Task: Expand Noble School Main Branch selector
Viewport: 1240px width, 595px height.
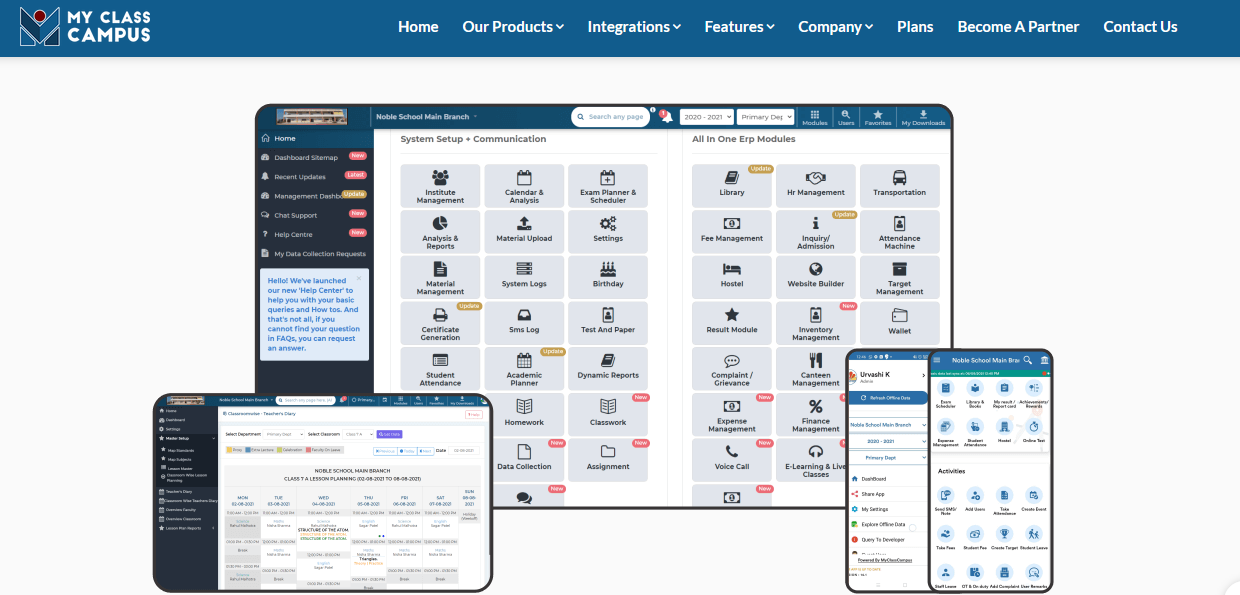Action: click(x=427, y=117)
